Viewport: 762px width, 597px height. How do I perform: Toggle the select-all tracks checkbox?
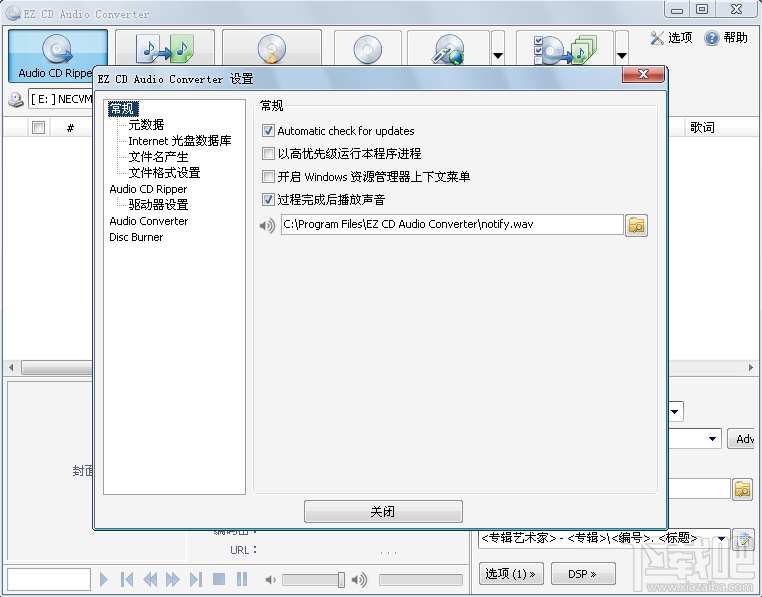[x=38, y=127]
